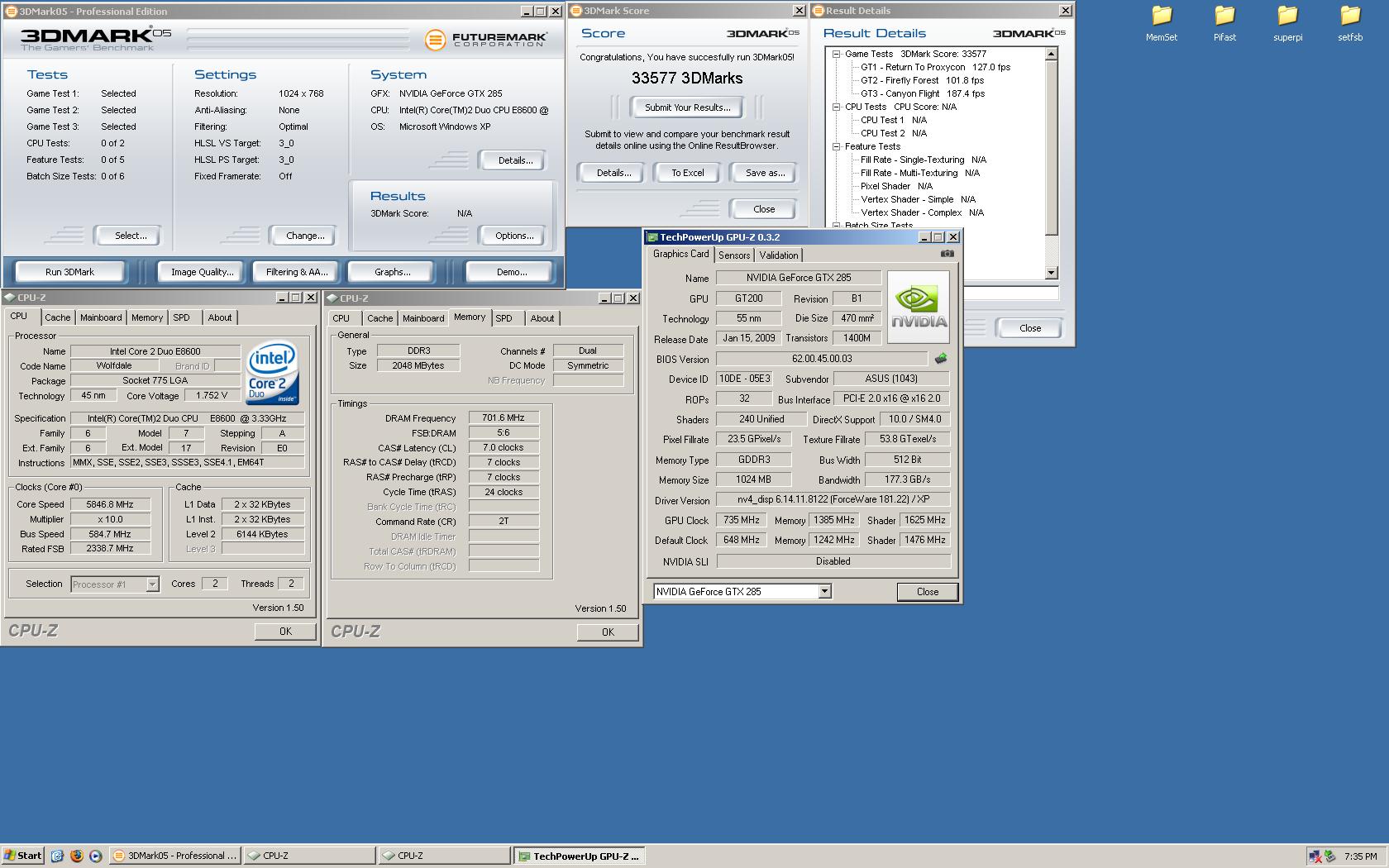Click GPU-Z camera screenshot icon
The image size is (1389, 868).
[947, 254]
